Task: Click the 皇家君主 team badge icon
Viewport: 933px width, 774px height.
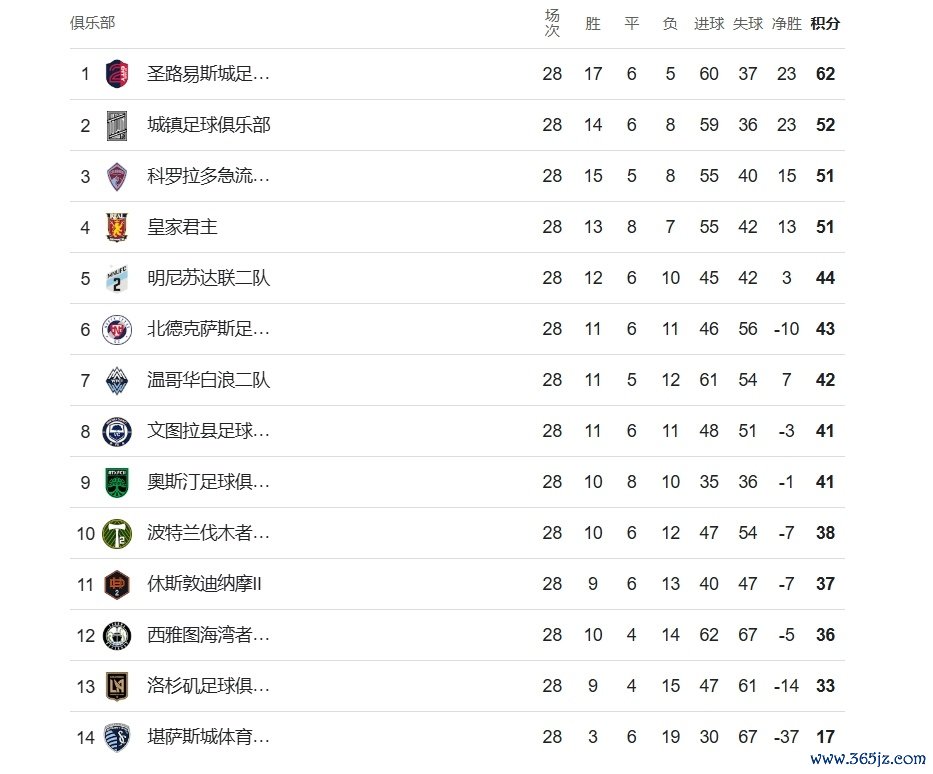Action: [x=117, y=227]
